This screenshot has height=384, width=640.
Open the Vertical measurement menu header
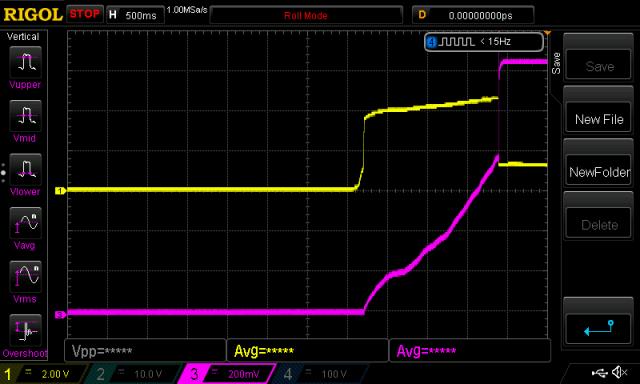(x=23, y=37)
